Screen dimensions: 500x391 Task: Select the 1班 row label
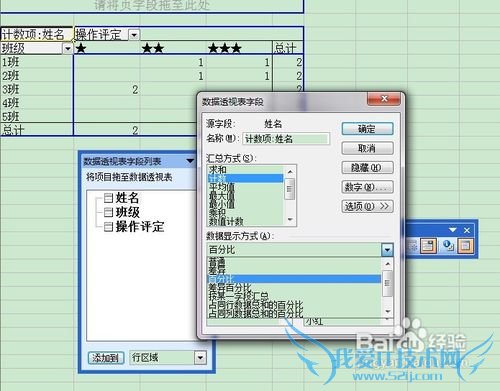tap(37, 62)
